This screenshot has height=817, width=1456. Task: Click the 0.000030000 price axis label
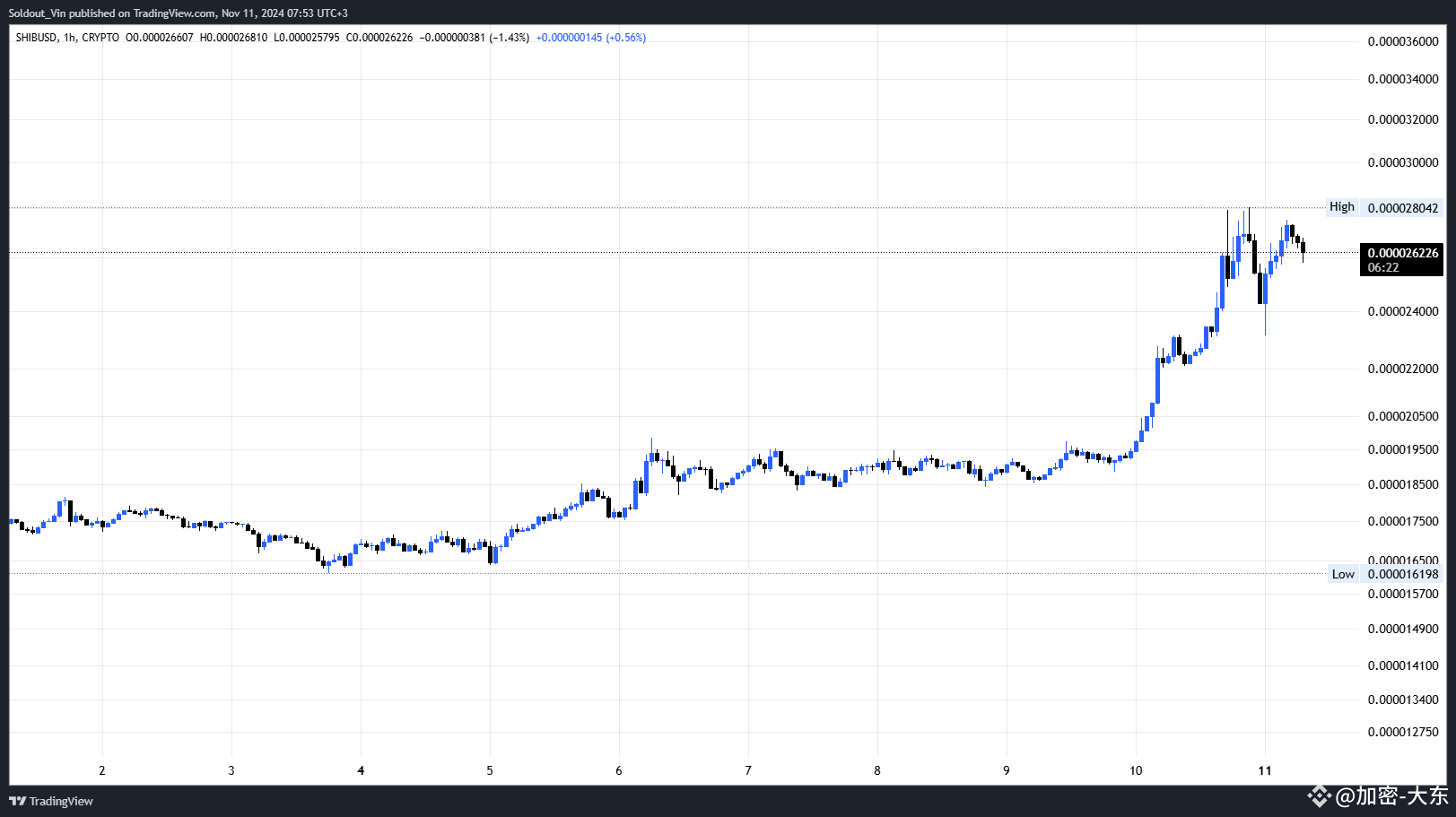coord(1403,162)
